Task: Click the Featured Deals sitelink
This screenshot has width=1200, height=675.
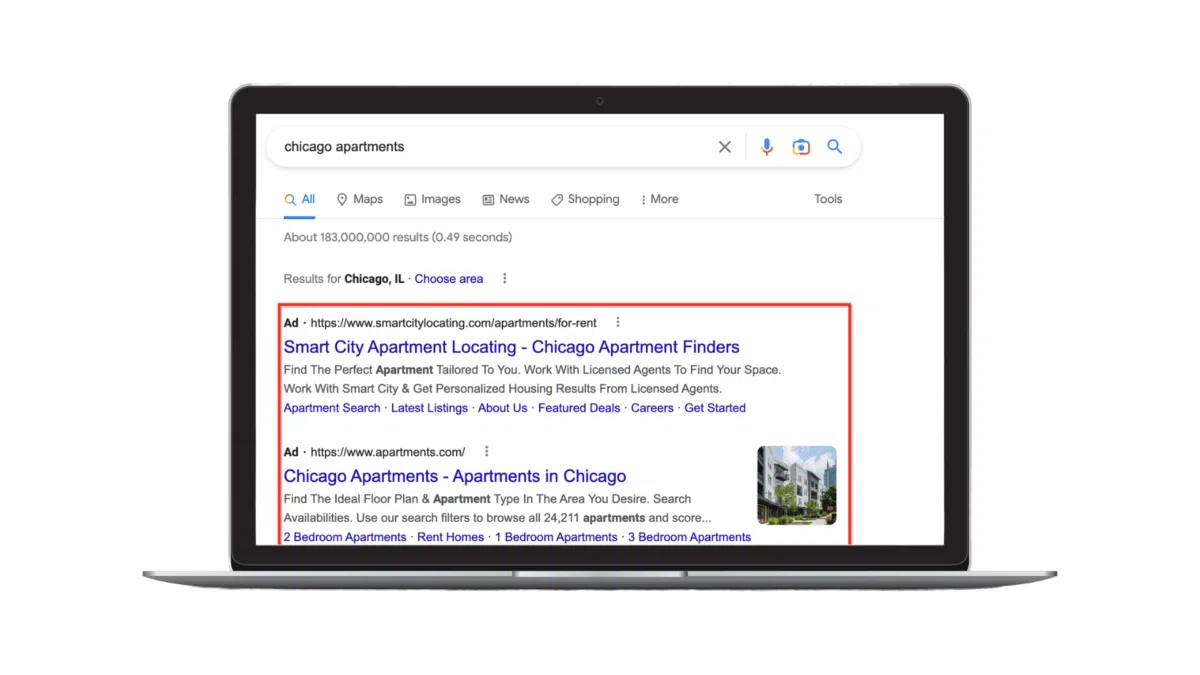Action: pyautogui.click(x=579, y=407)
